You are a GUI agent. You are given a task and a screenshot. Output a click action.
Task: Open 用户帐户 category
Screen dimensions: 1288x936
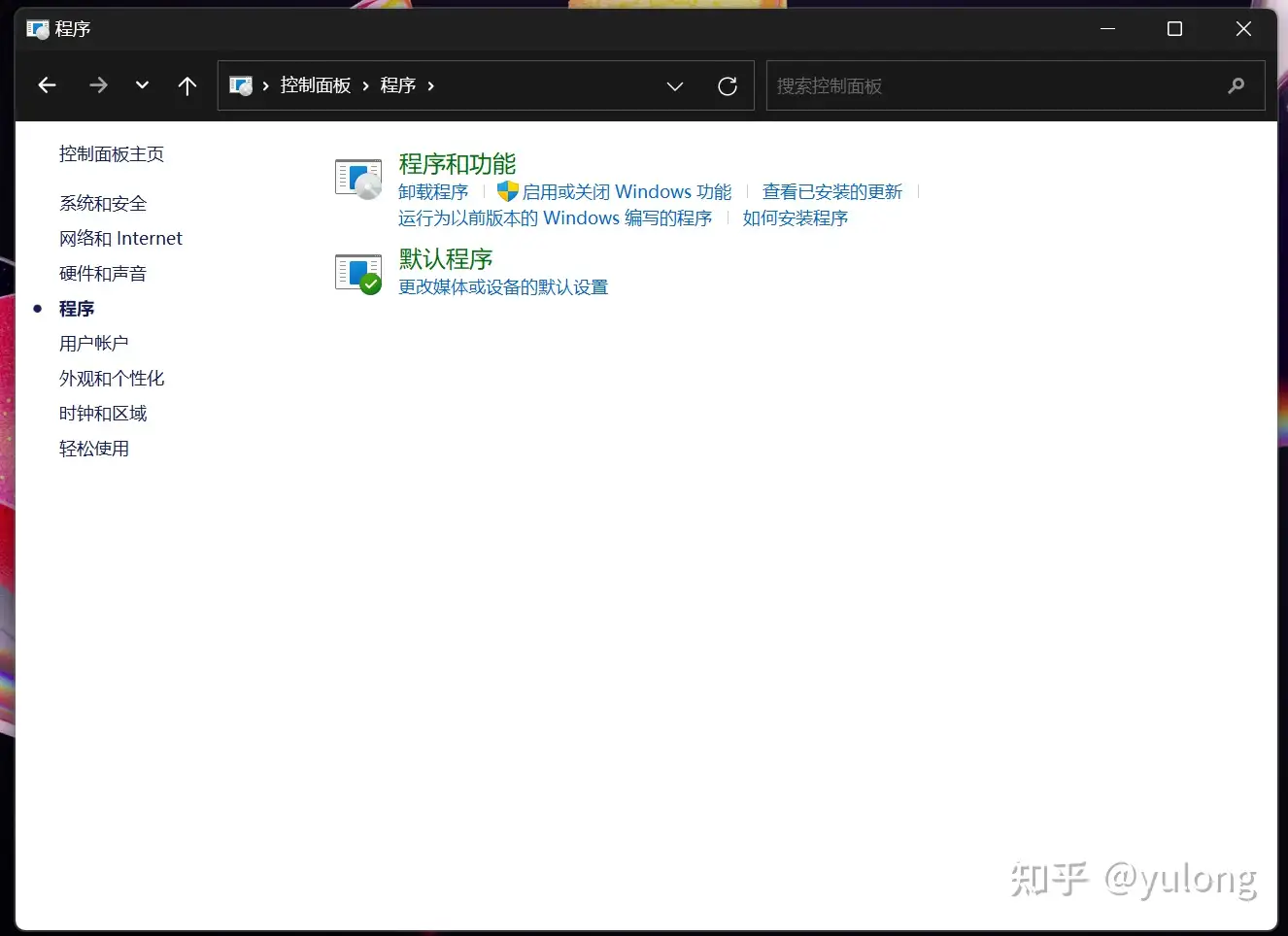[94, 343]
